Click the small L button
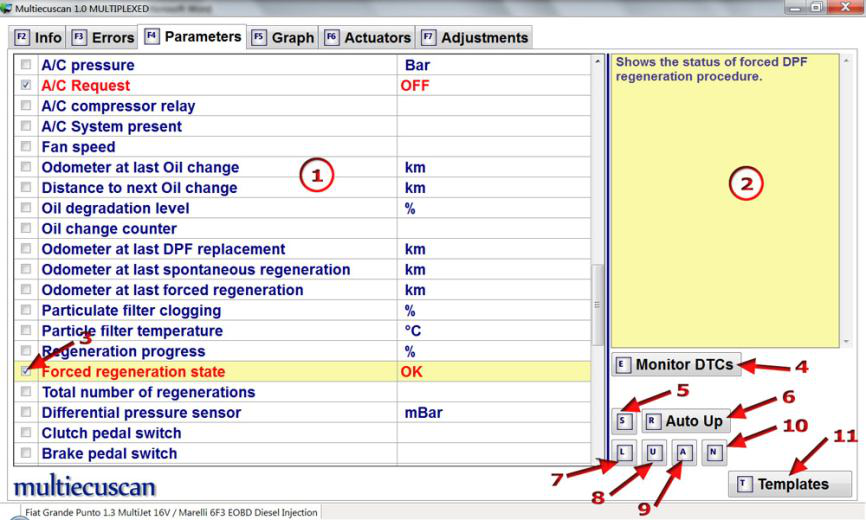866x520 pixels. tap(623, 451)
